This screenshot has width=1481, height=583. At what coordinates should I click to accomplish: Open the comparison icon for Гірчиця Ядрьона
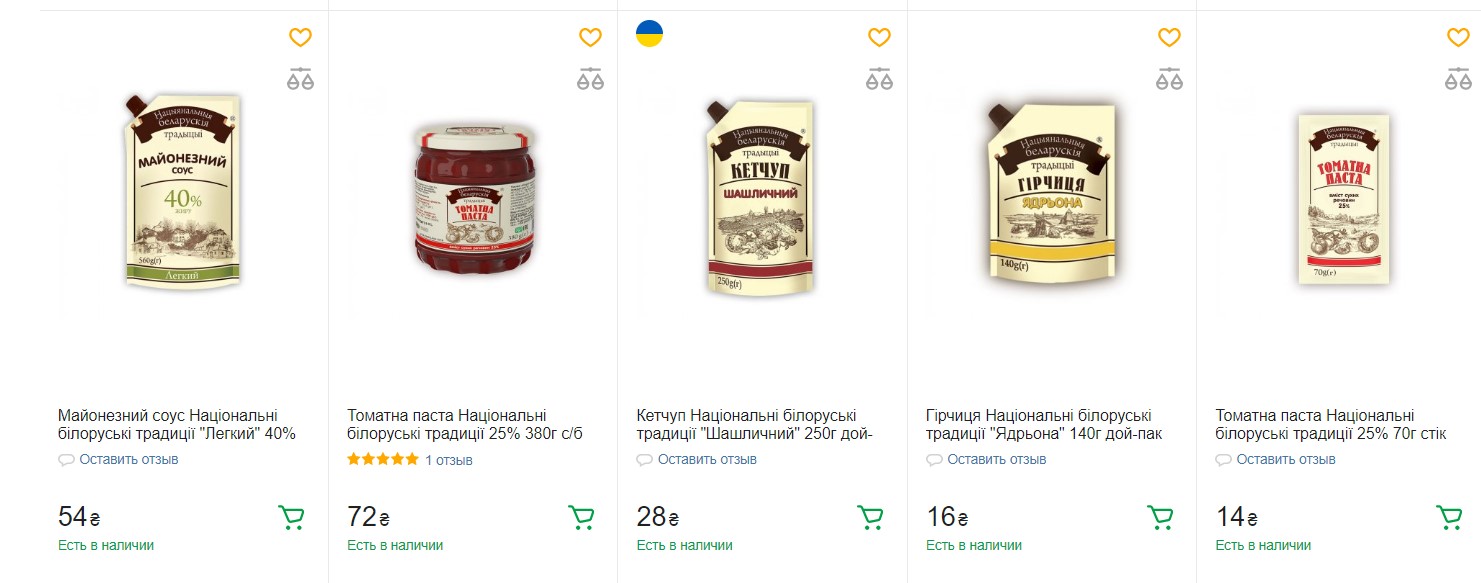1168,77
